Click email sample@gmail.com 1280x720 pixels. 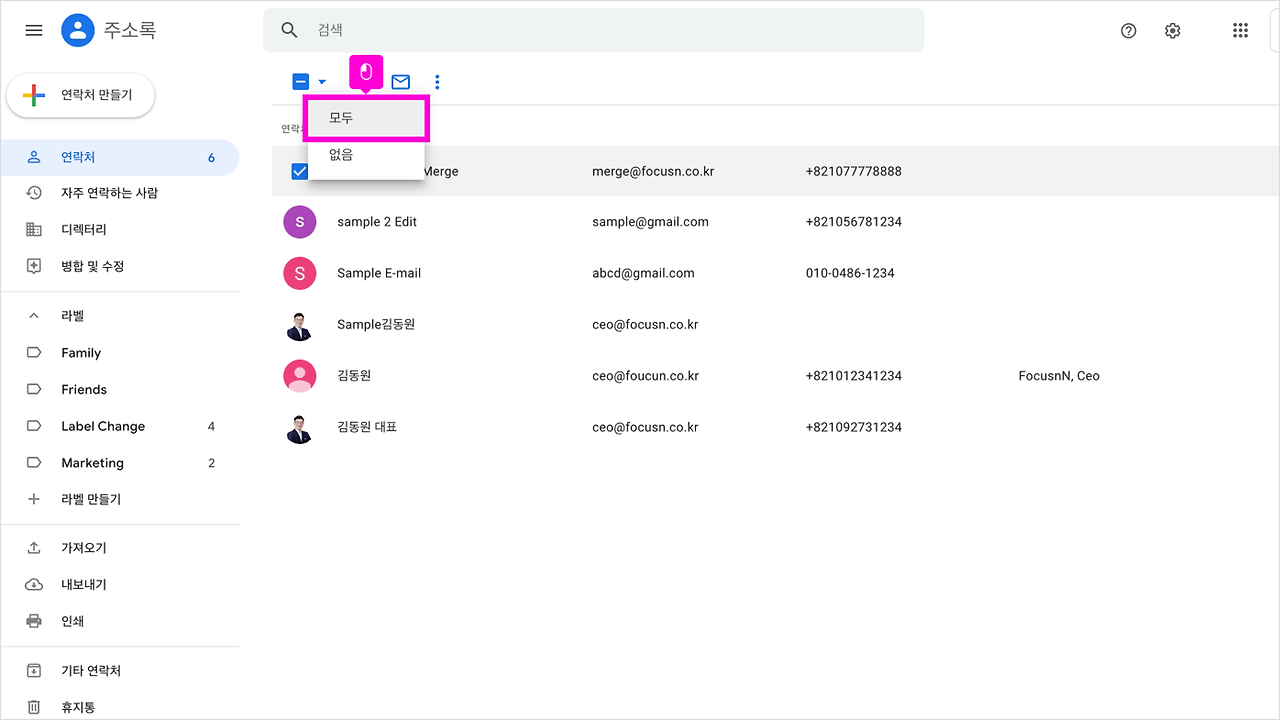point(650,222)
